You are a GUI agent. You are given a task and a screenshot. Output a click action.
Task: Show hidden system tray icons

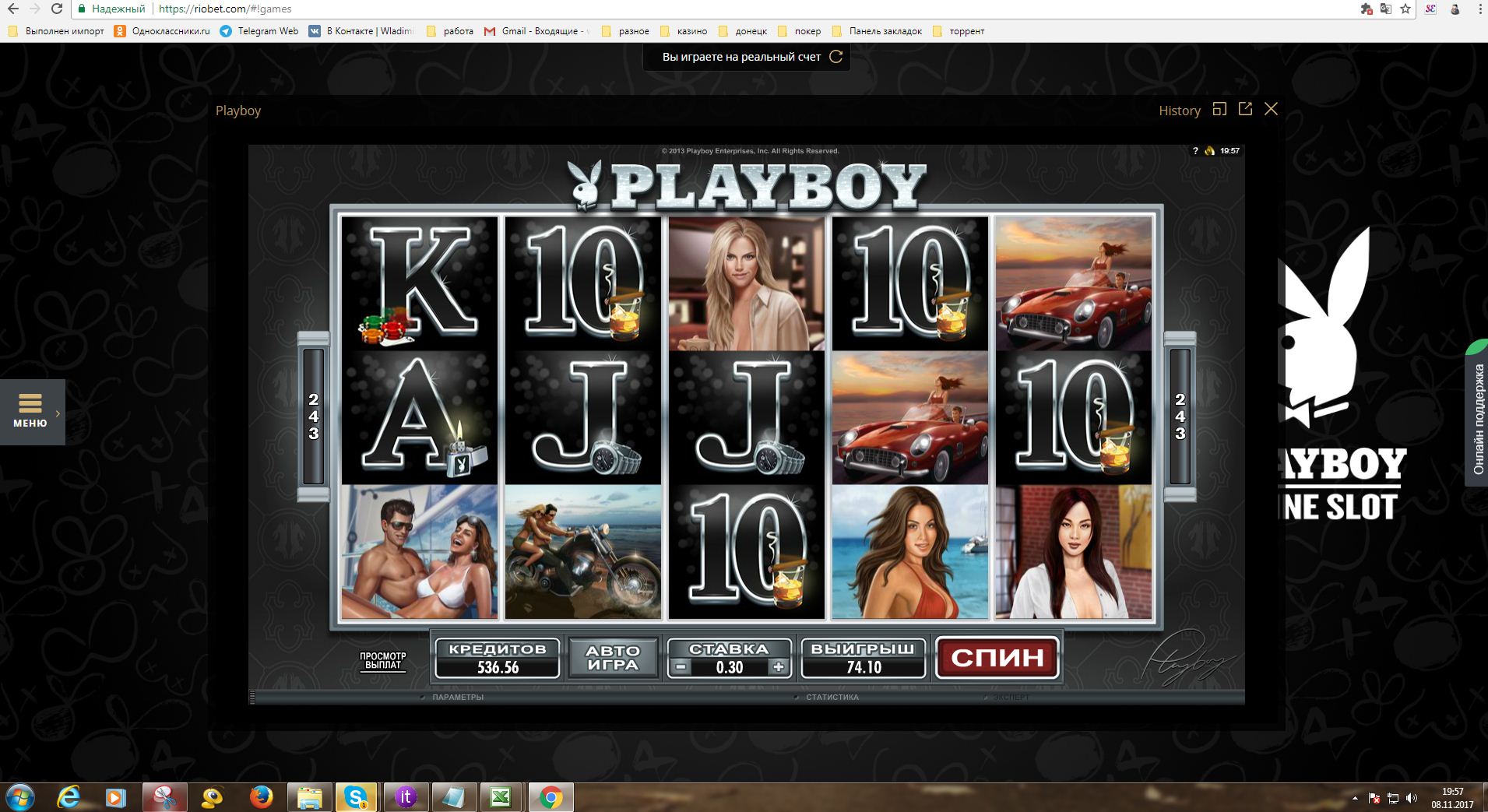point(1356,798)
